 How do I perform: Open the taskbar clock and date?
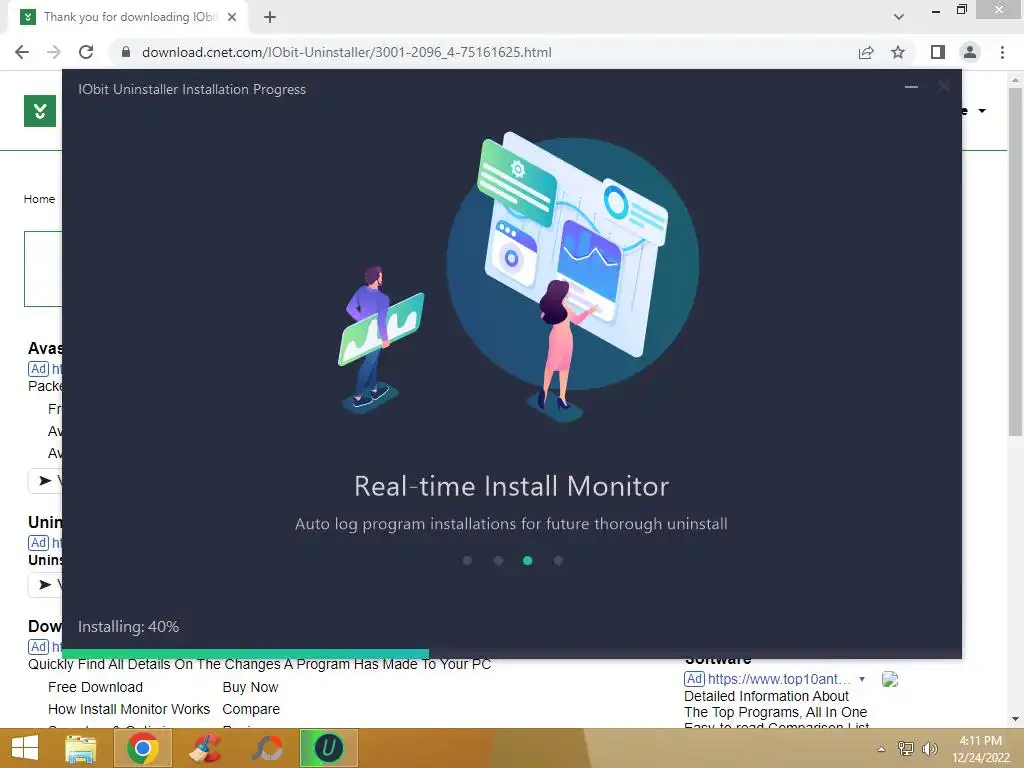click(980, 749)
